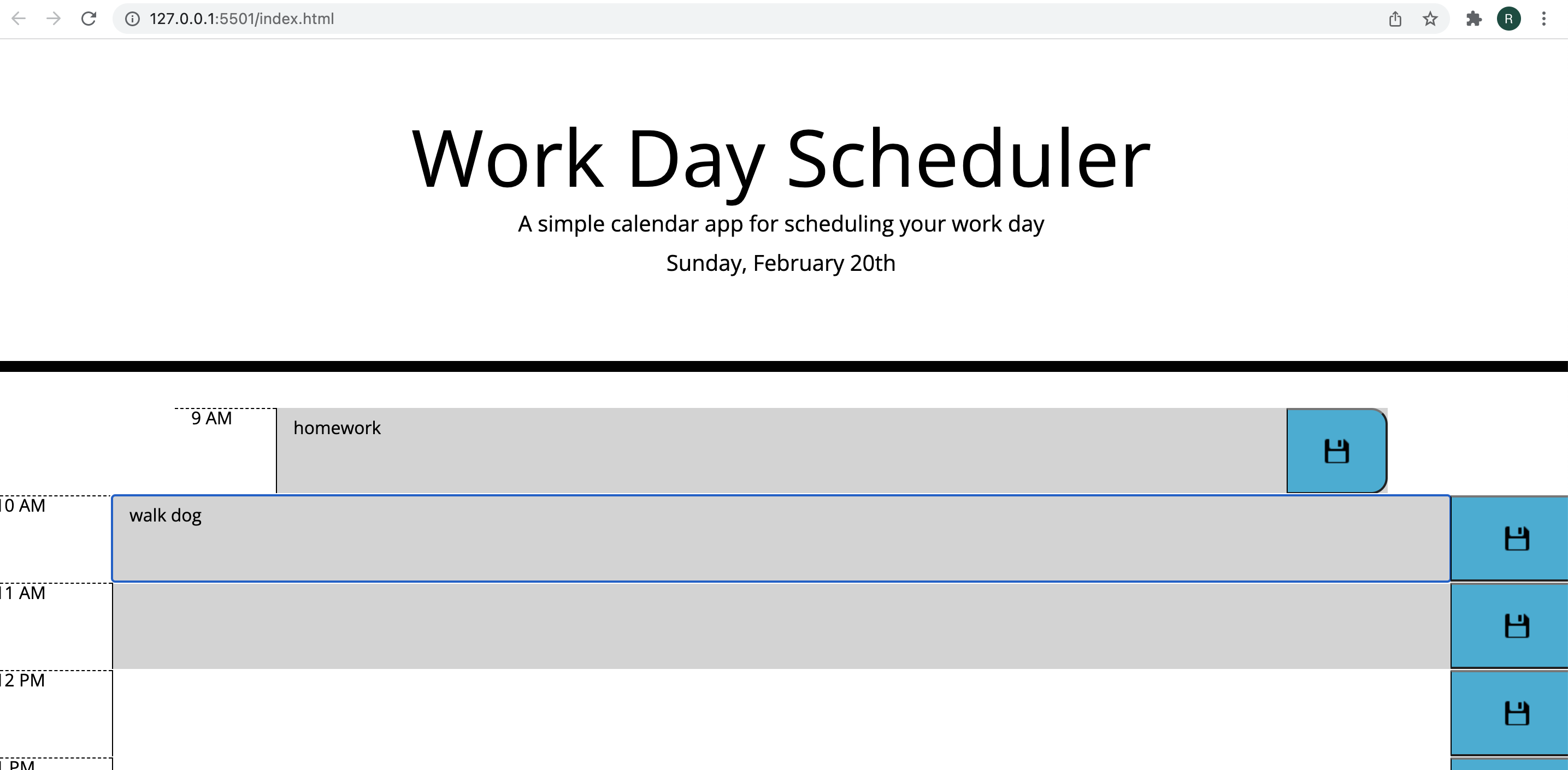This screenshot has width=1568, height=770.
Task: Bookmark this page with the star
Action: 1430,18
